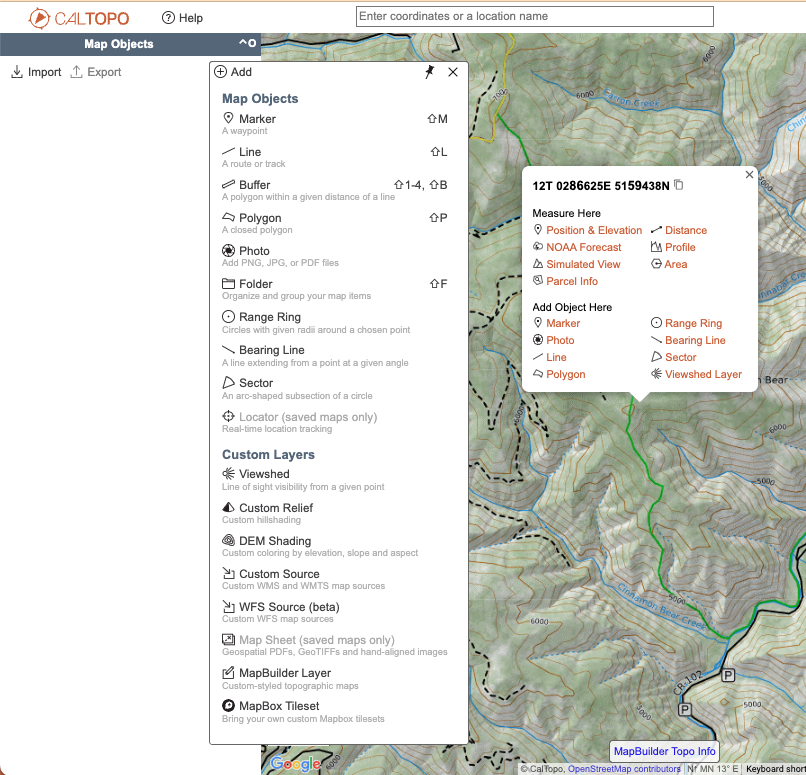Add a DEM Shading custom layer
This screenshot has height=775, width=806.
(274, 541)
